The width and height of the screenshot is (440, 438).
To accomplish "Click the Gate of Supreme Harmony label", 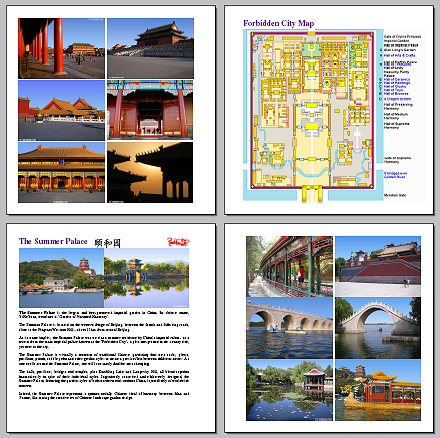I will 397,160.
